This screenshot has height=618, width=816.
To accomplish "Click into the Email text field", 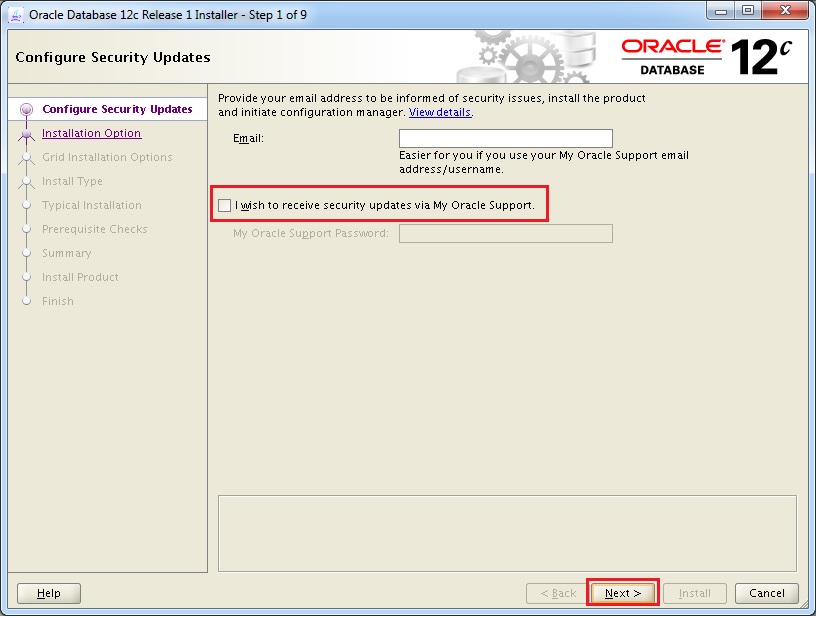I will (x=505, y=139).
